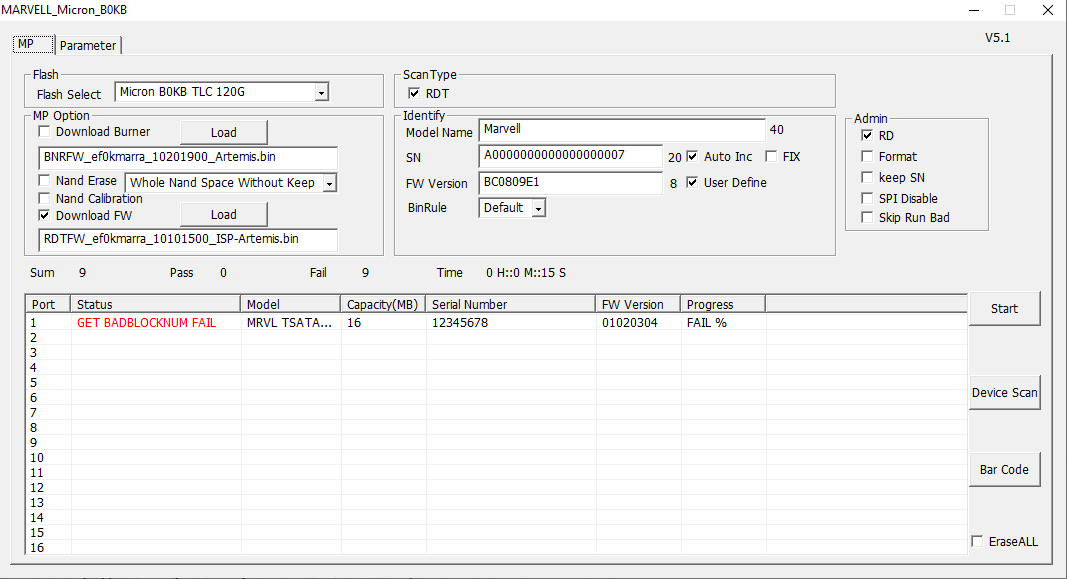This screenshot has height=579, width=1067.
Task: Select port row 16
Action: point(496,548)
